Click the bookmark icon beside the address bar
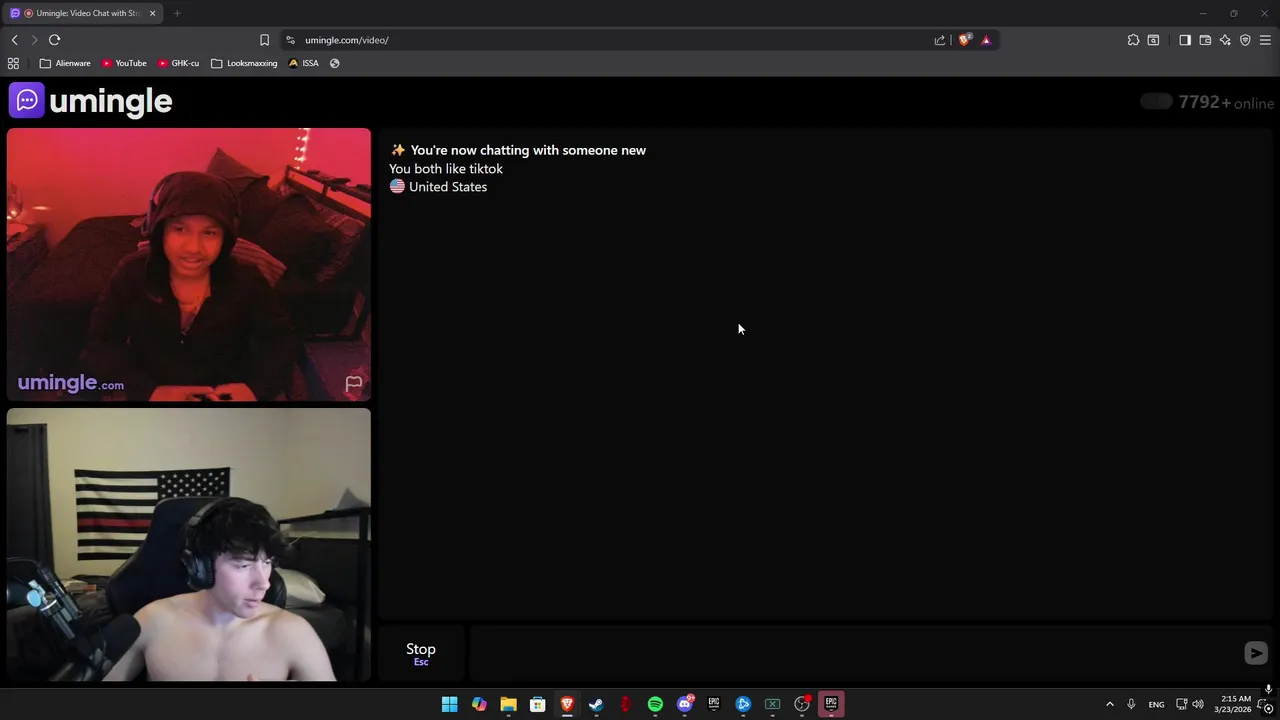 (264, 40)
